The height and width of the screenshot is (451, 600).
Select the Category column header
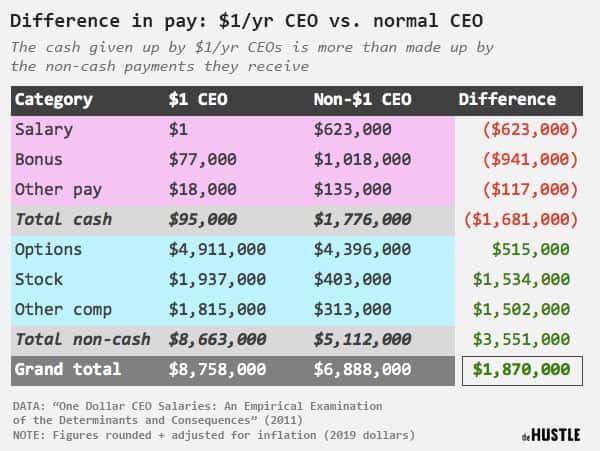pos(54,100)
